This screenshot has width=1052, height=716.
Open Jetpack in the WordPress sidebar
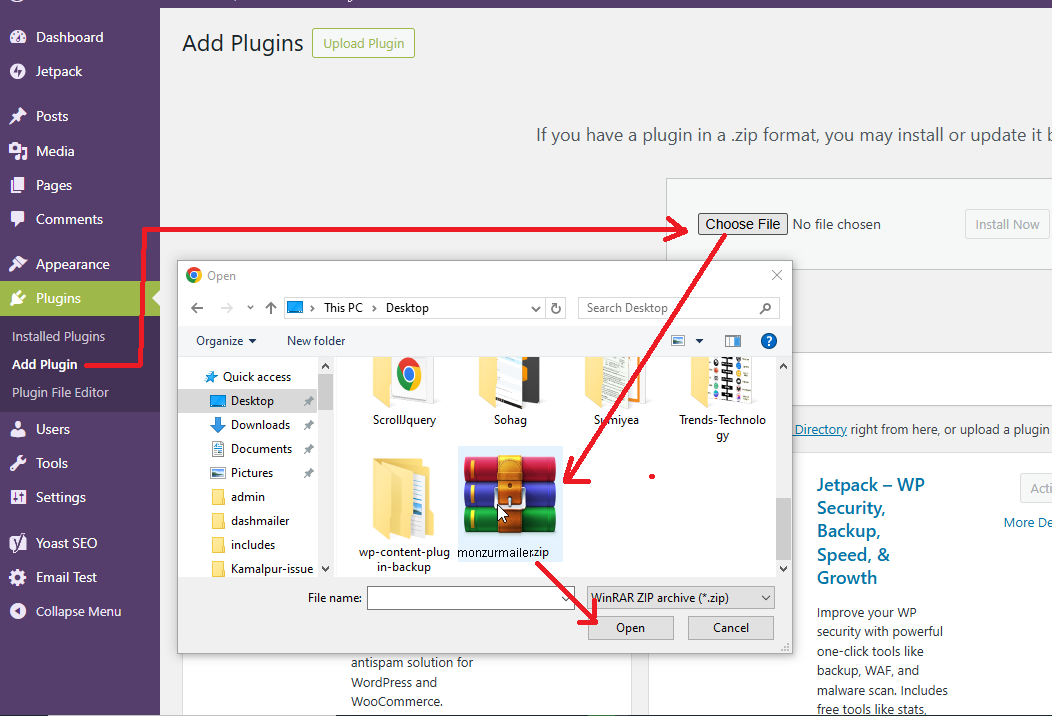[59, 72]
